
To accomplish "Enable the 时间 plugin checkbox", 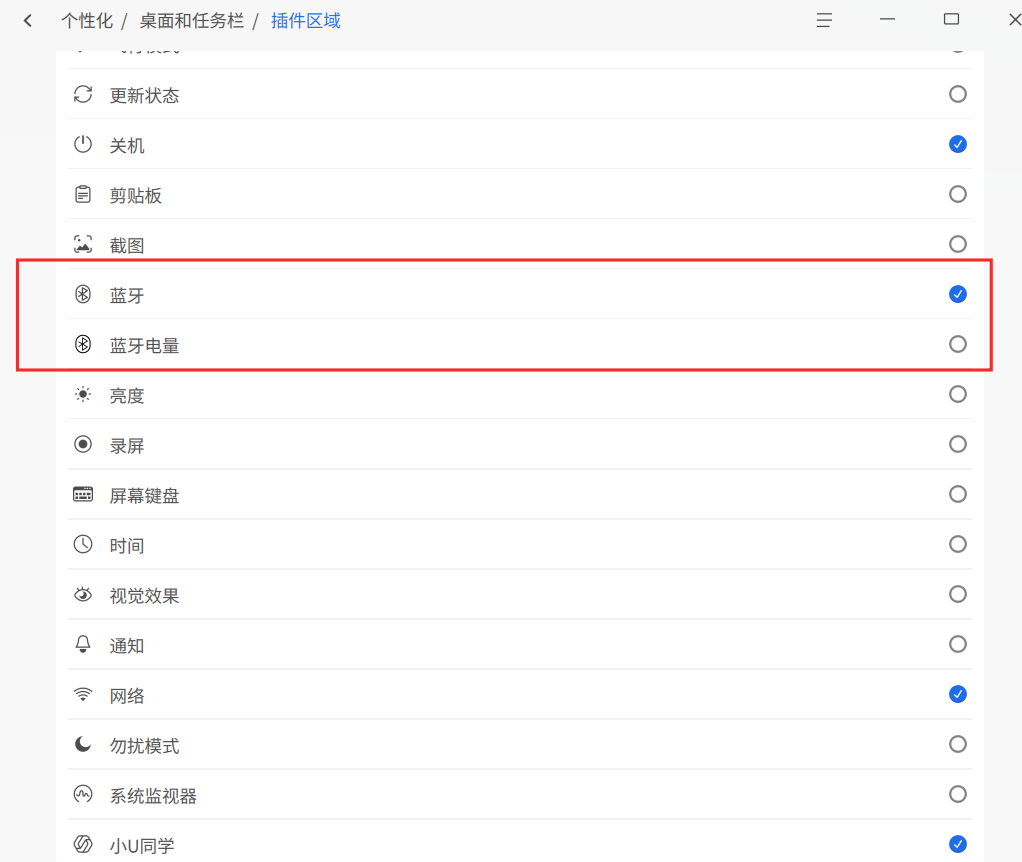I will [x=957, y=544].
